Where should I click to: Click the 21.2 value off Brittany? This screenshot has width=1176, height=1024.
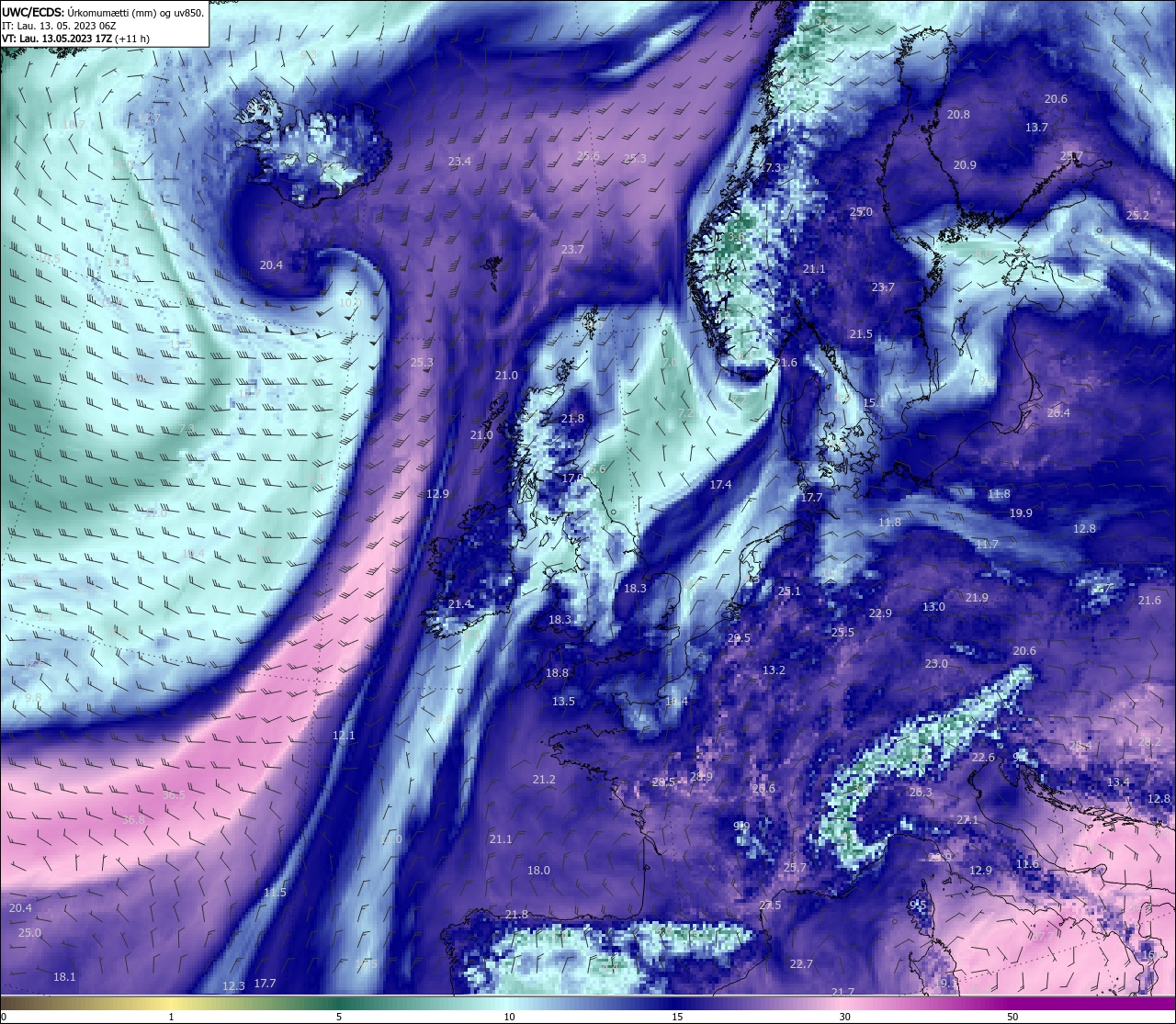pyautogui.click(x=544, y=780)
